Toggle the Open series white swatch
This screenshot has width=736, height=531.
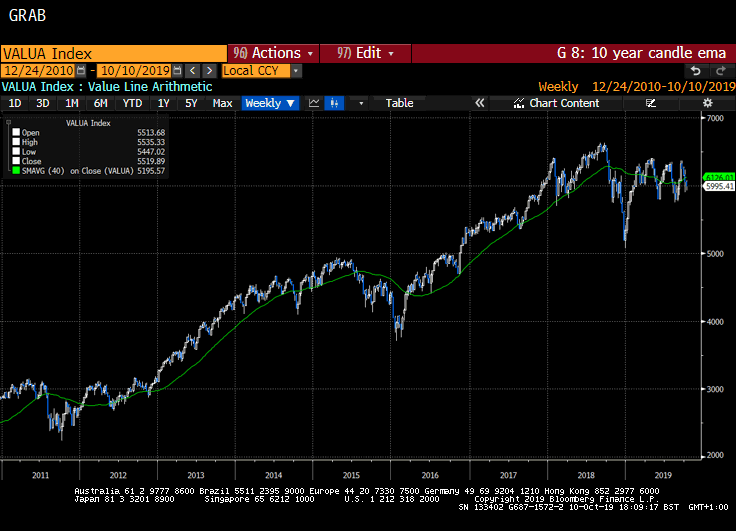(16, 132)
